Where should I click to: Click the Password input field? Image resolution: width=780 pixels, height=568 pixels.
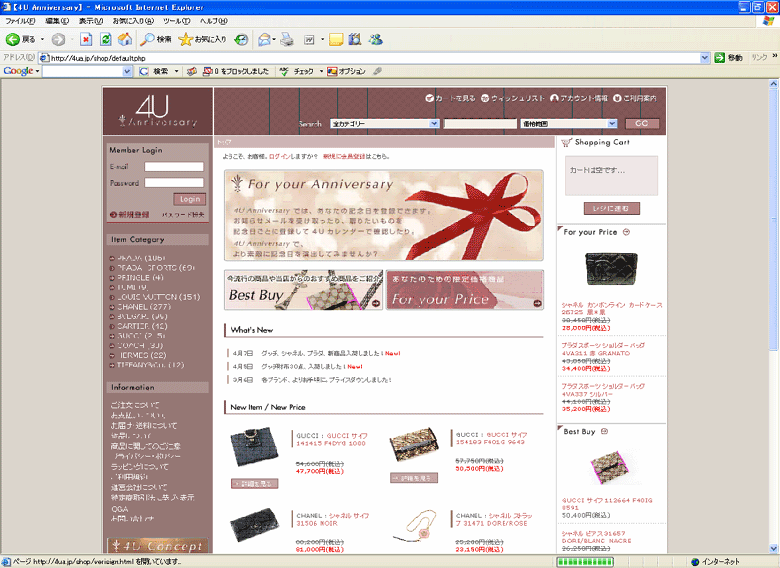point(174,183)
